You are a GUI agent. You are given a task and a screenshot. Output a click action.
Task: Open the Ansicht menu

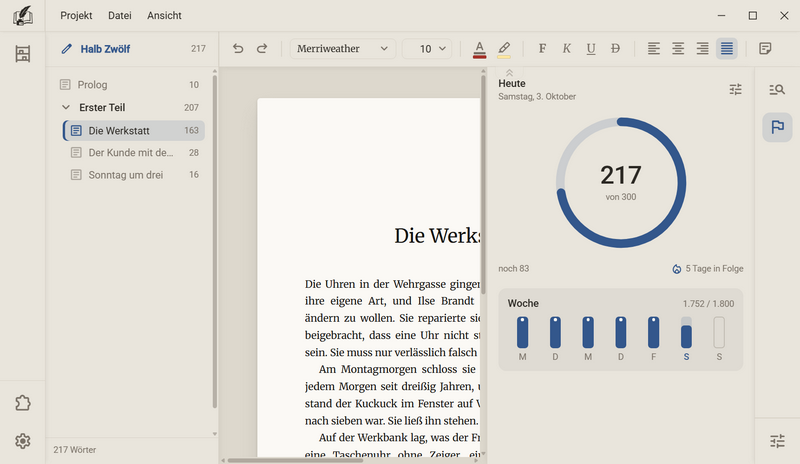pos(164,15)
